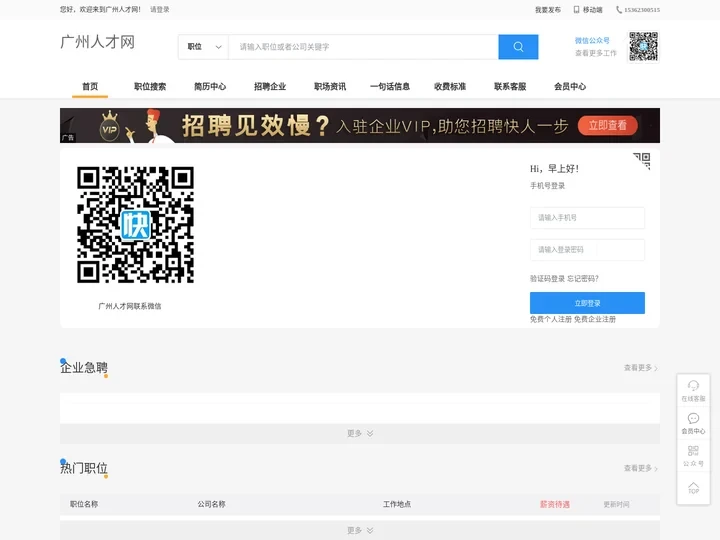This screenshot has width=720, height=540.
Task: Open the 收费标准 menu item
Action: (x=450, y=86)
